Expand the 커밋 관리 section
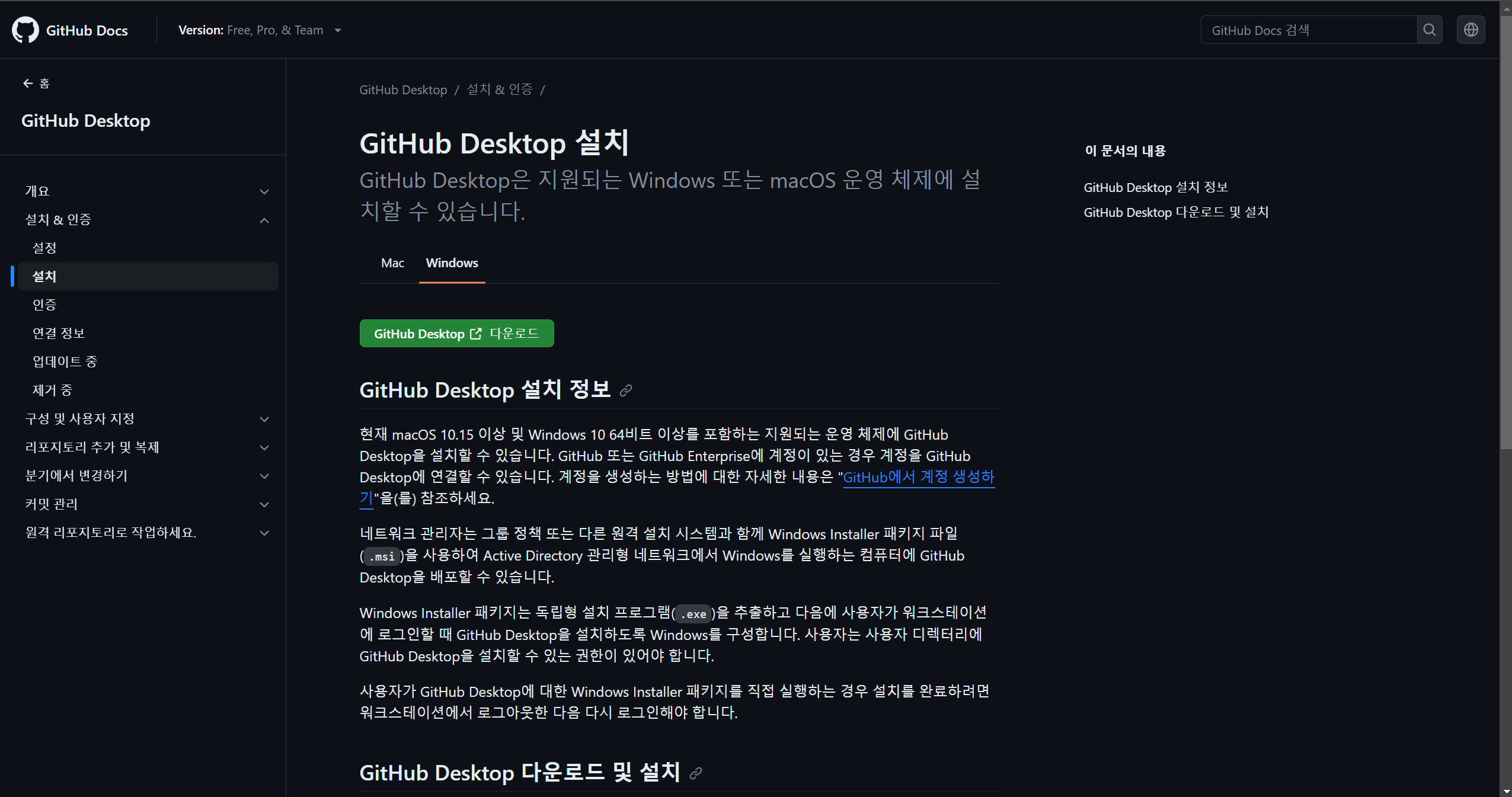Viewport: 1512px width, 797px height. click(147, 504)
